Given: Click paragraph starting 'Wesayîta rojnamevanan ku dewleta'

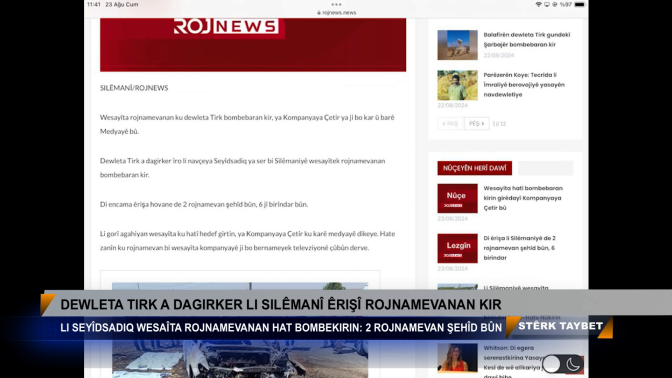Looking at the screenshot, I should 247,124.
